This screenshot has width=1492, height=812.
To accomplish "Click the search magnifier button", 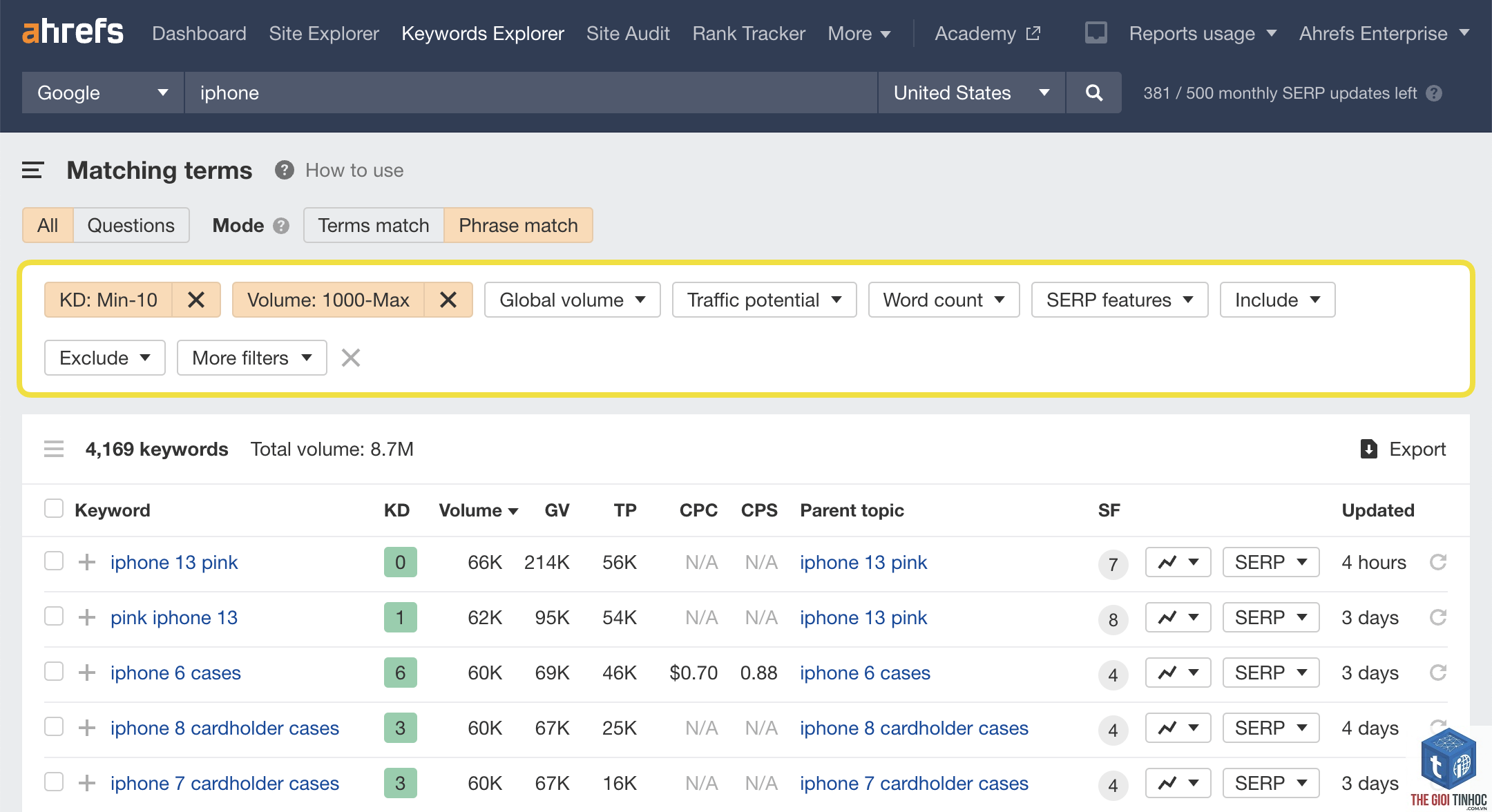I will [1093, 93].
